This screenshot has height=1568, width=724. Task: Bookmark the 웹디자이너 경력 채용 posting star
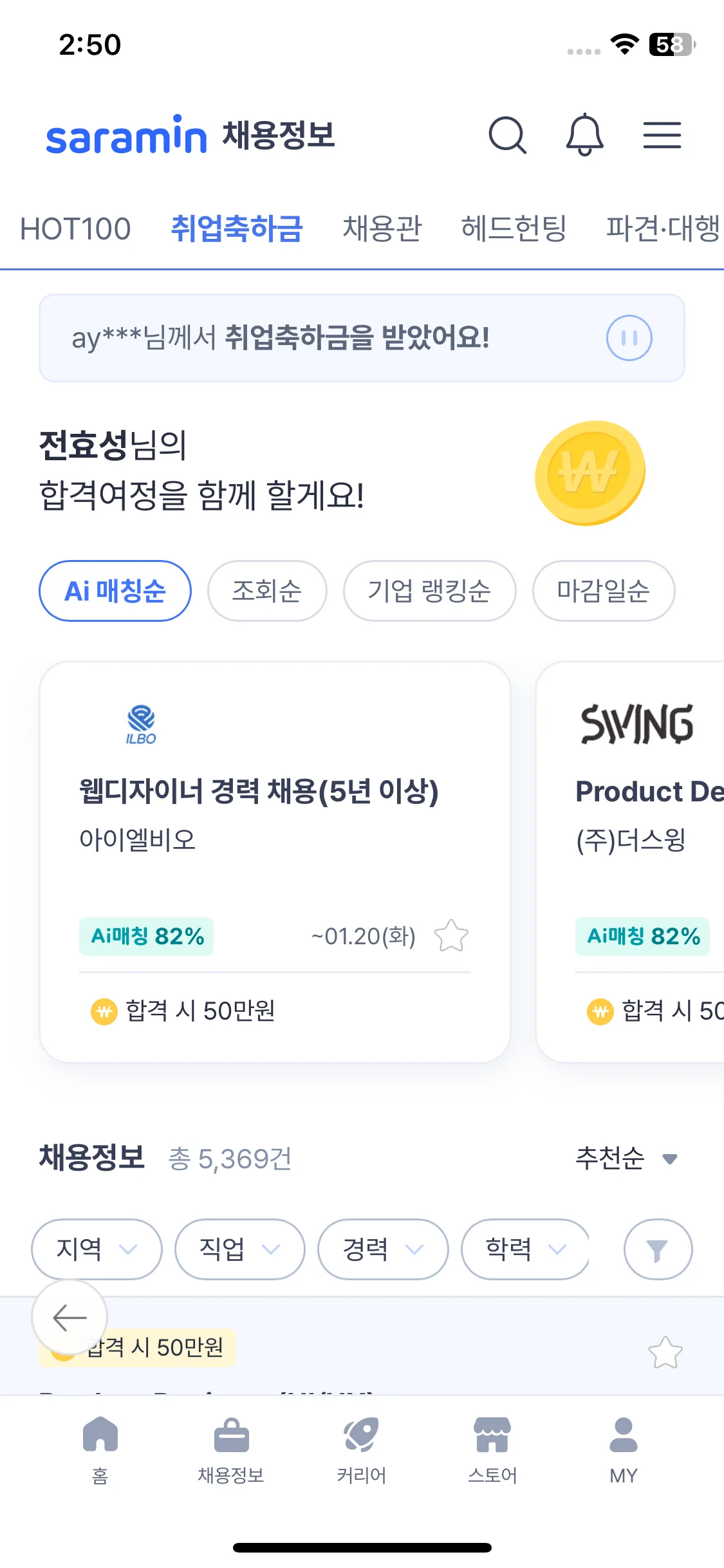click(x=451, y=936)
